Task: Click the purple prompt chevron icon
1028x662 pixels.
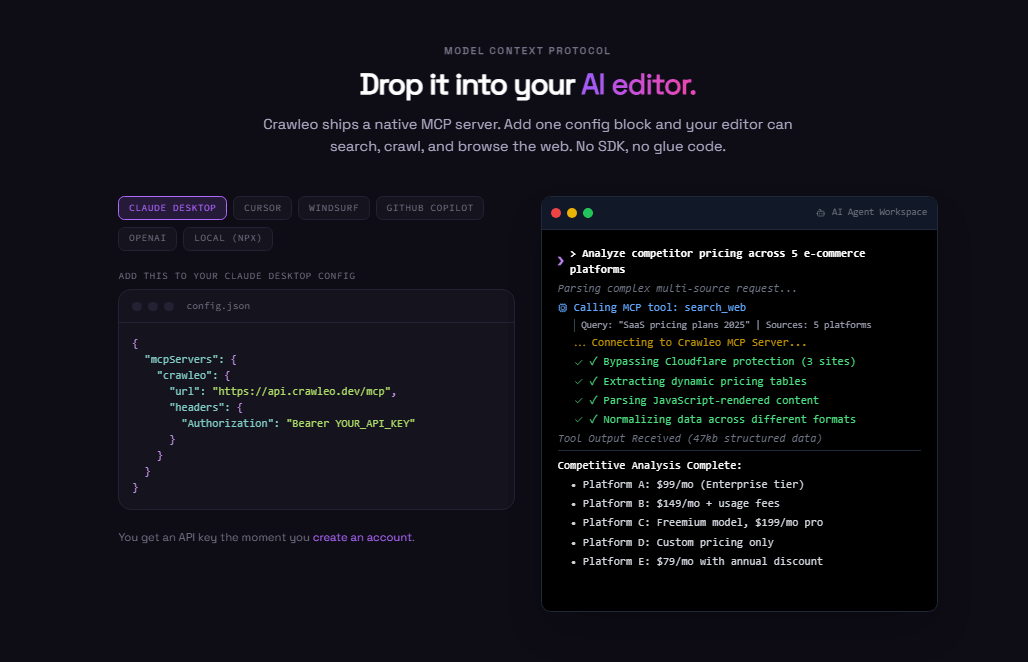Action: [x=561, y=261]
